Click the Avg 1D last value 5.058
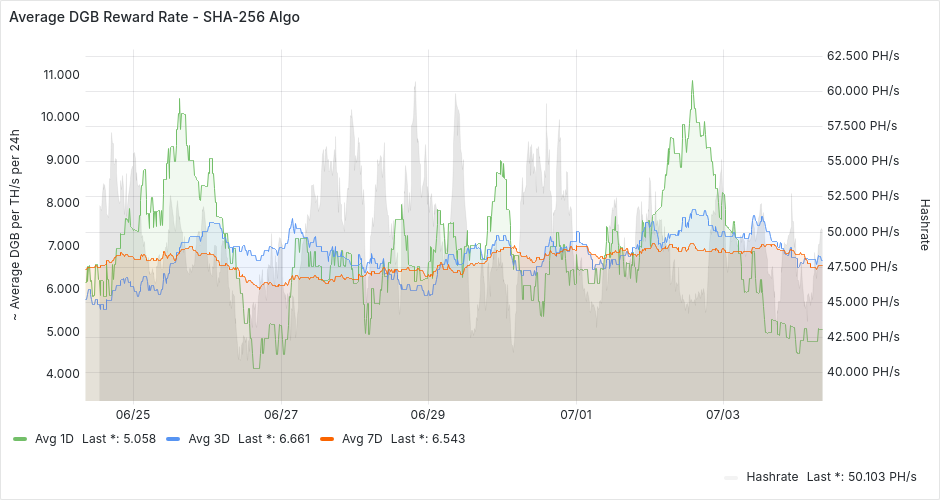 click(139, 439)
